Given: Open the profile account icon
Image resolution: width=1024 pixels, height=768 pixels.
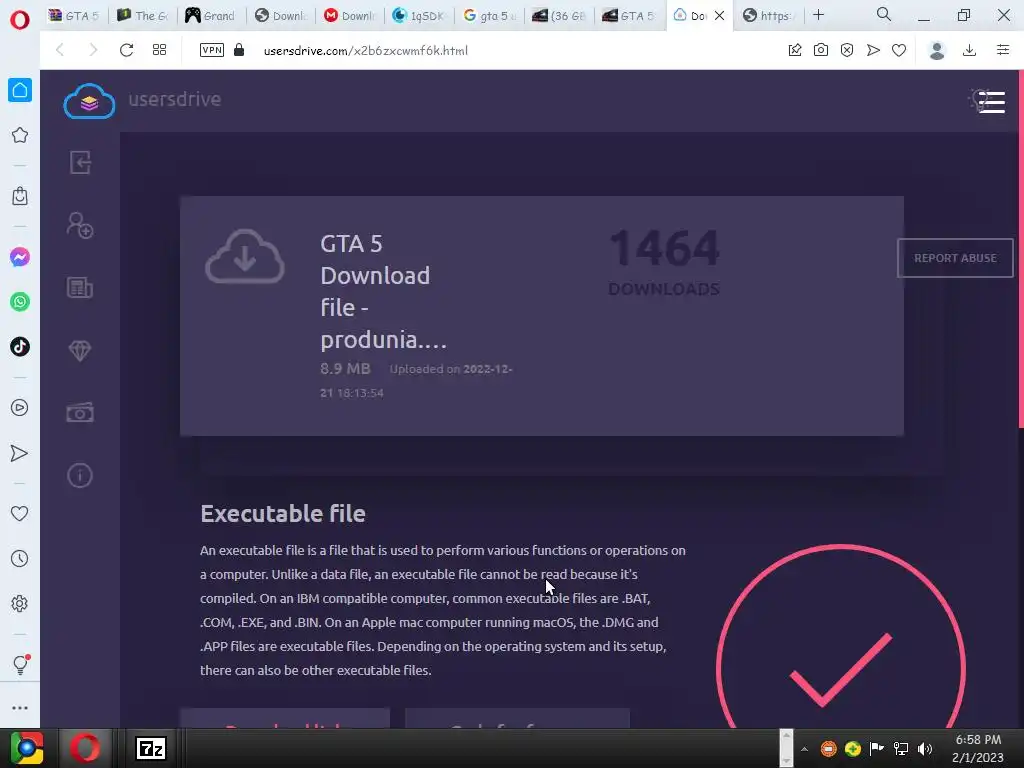Looking at the screenshot, I should 937,50.
